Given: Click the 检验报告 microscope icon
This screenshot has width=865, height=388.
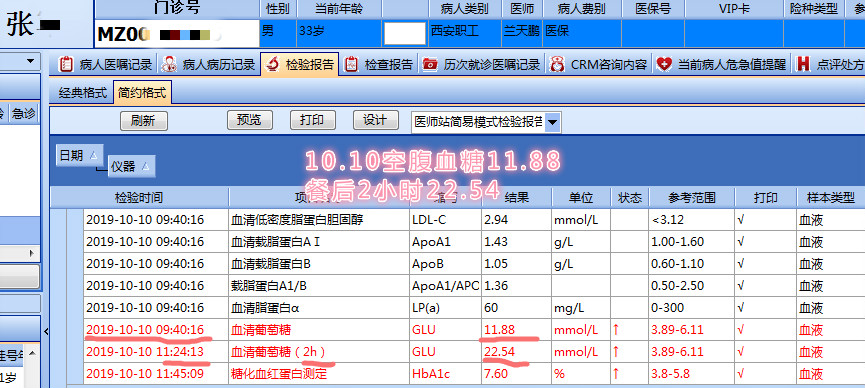Looking at the screenshot, I should [x=272, y=65].
